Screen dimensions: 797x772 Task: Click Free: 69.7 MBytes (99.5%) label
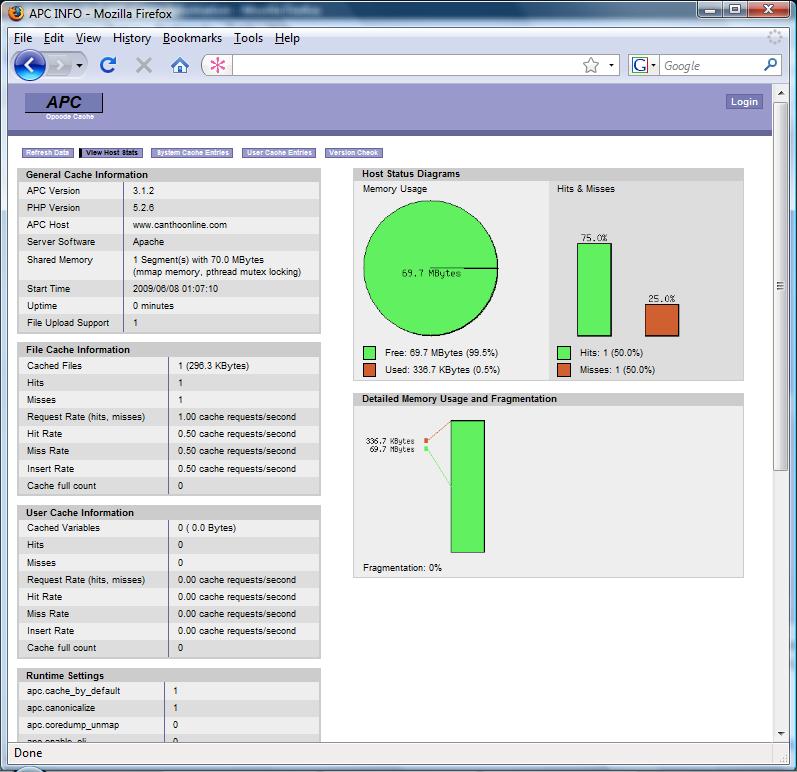441,353
